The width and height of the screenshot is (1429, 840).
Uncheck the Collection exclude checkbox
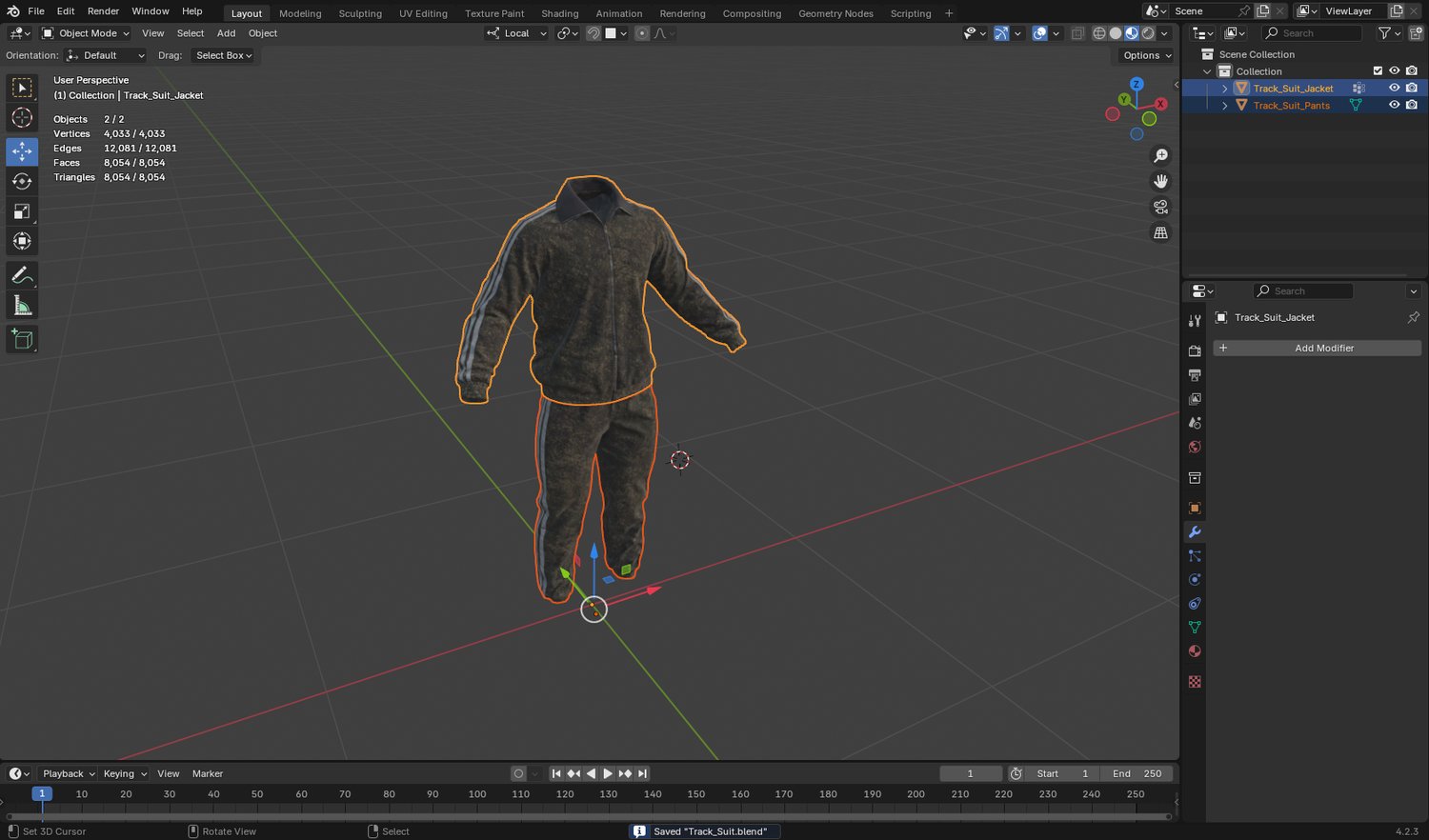pos(1378,71)
